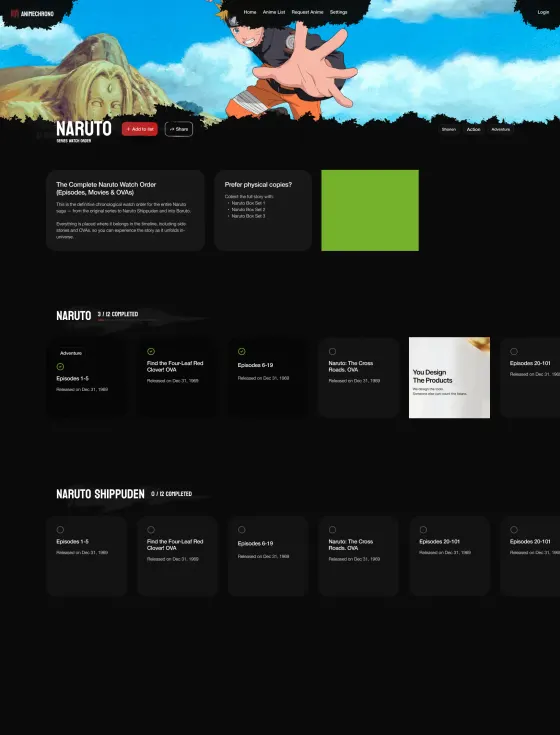Click the plus icon on Add to list
The height and width of the screenshot is (735, 560).
point(128,129)
